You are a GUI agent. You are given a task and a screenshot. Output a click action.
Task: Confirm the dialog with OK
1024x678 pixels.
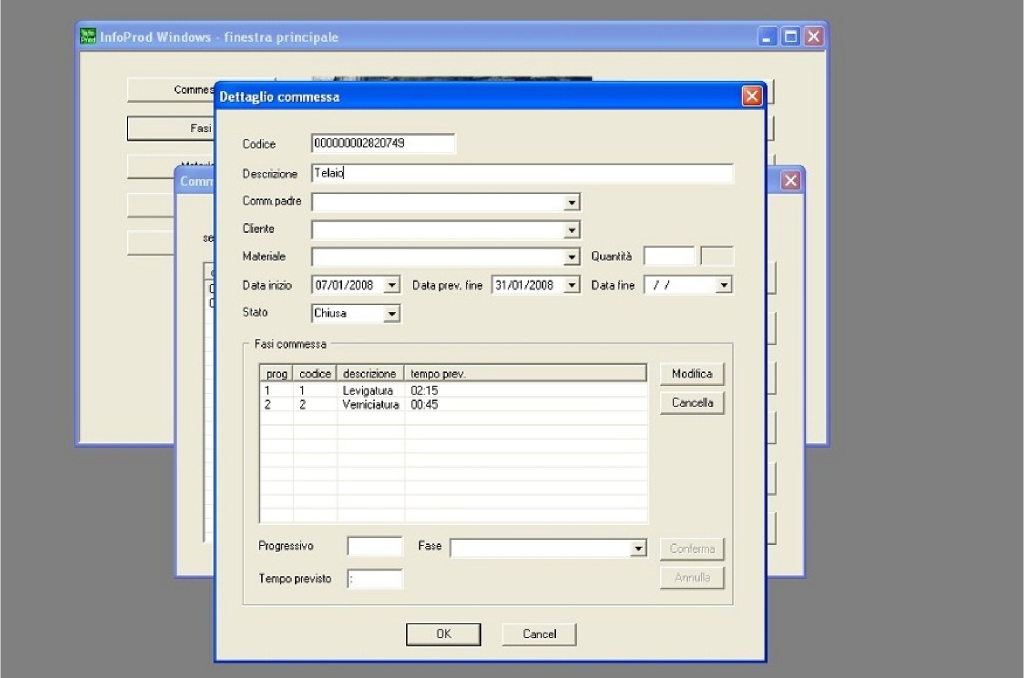[x=443, y=634]
